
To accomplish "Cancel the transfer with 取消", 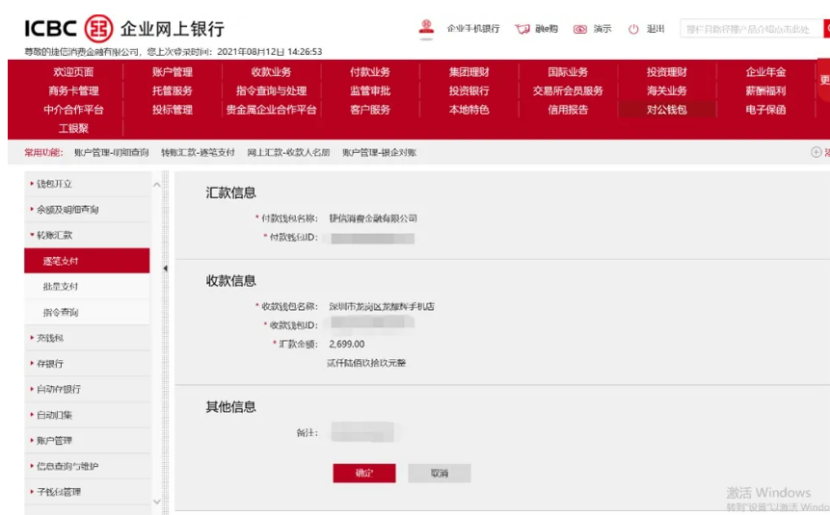I will click(x=439, y=473).
